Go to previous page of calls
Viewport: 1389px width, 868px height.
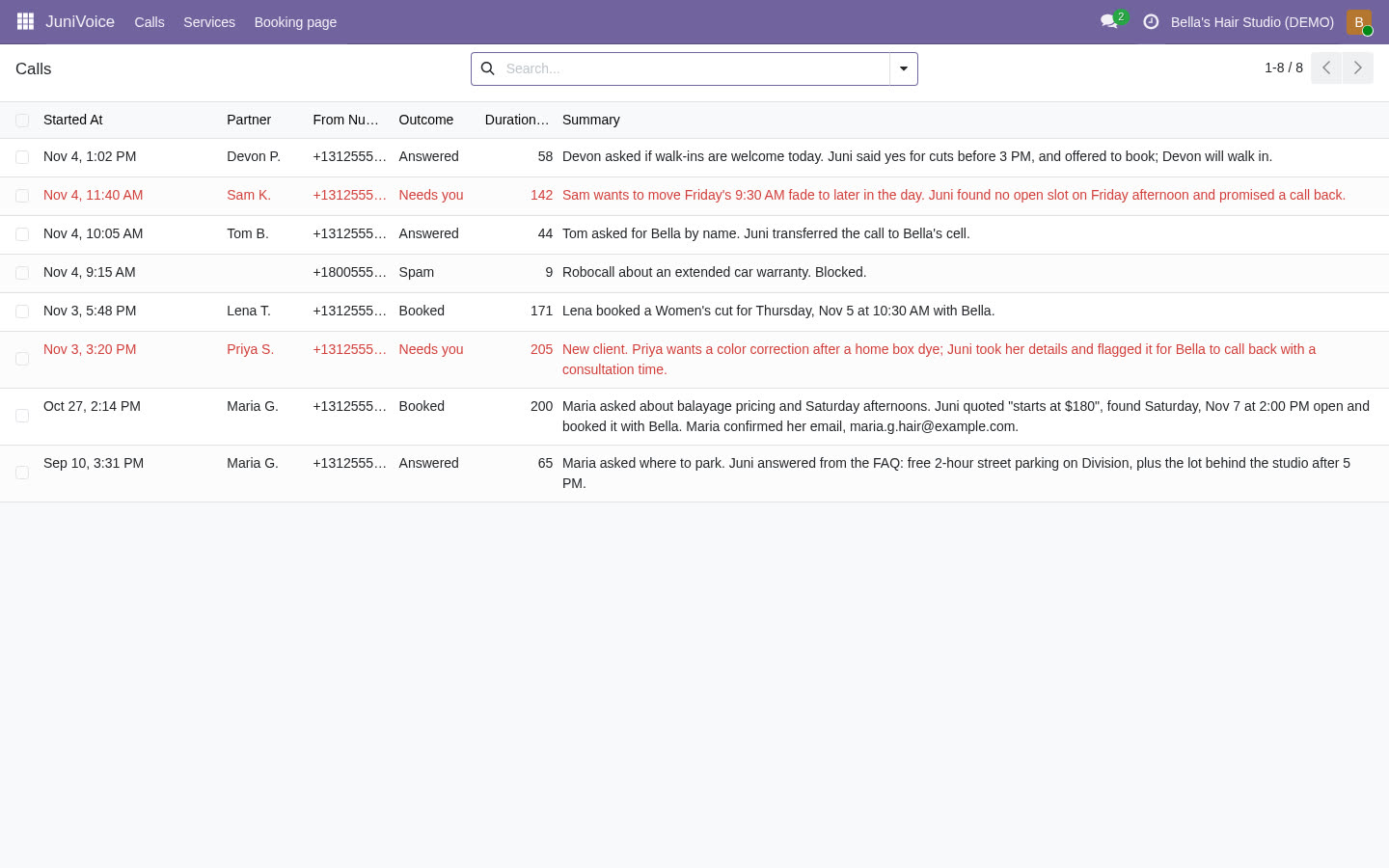click(1326, 68)
